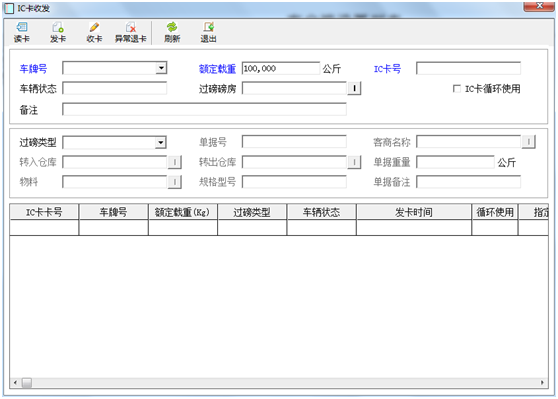Viewport: 558px width, 399px height.
Task: Click the 循环使用 column header
Action: pyautogui.click(x=495, y=212)
